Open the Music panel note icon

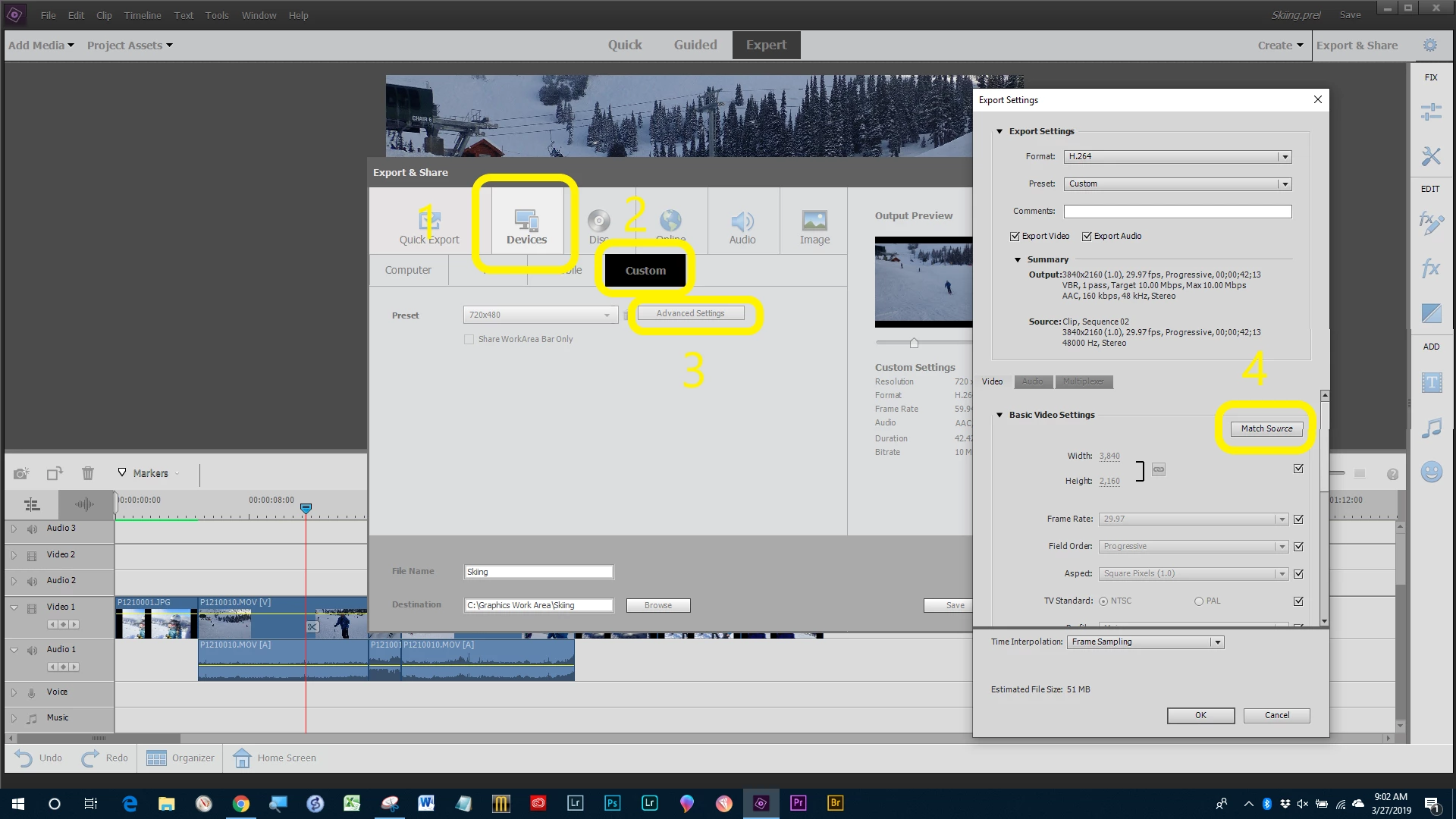[x=1431, y=428]
